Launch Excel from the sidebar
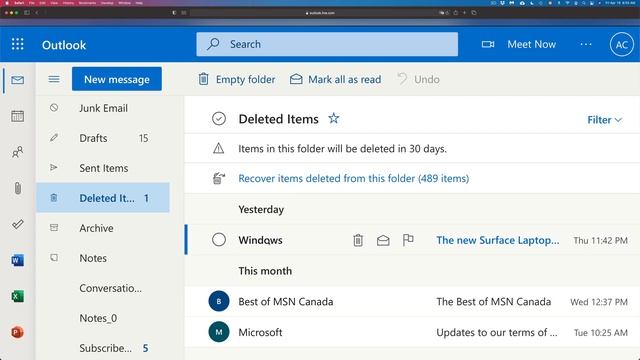 pos(18,296)
